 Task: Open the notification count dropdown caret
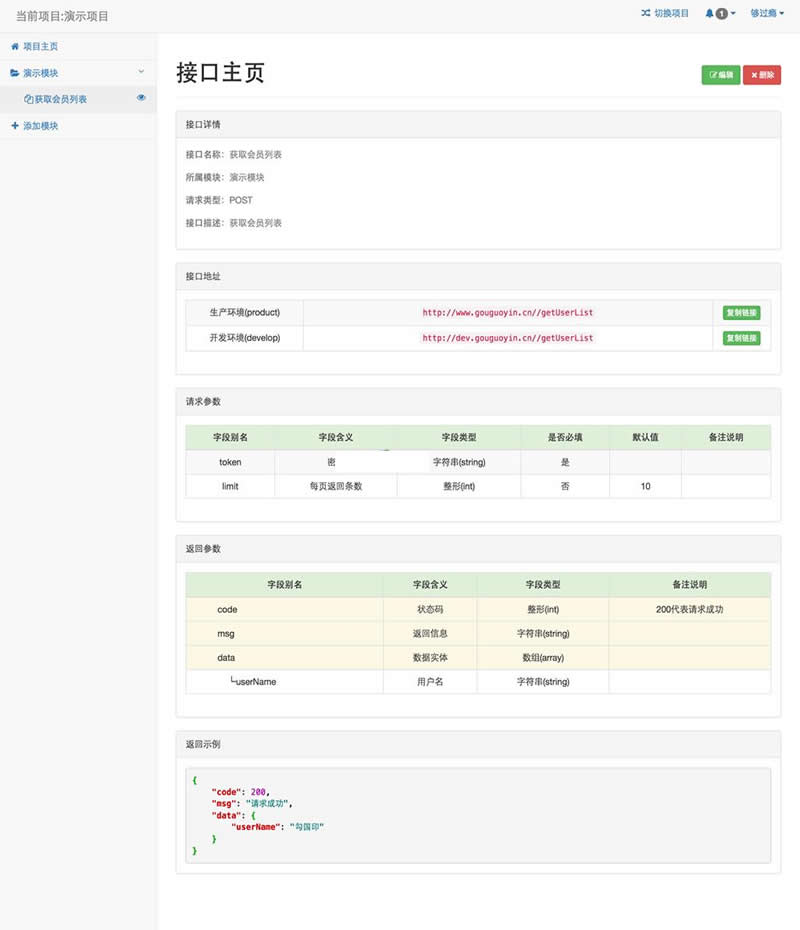733,14
